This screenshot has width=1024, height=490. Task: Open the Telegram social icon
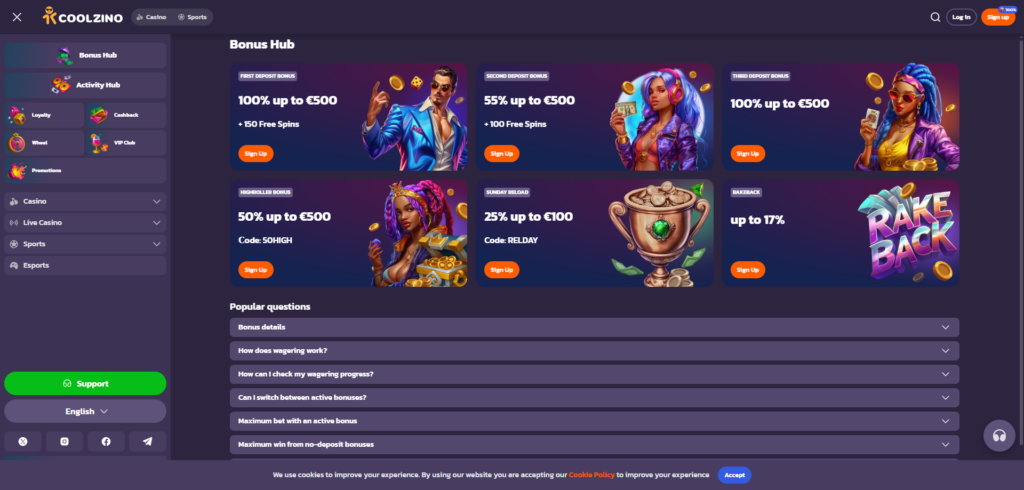point(148,442)
